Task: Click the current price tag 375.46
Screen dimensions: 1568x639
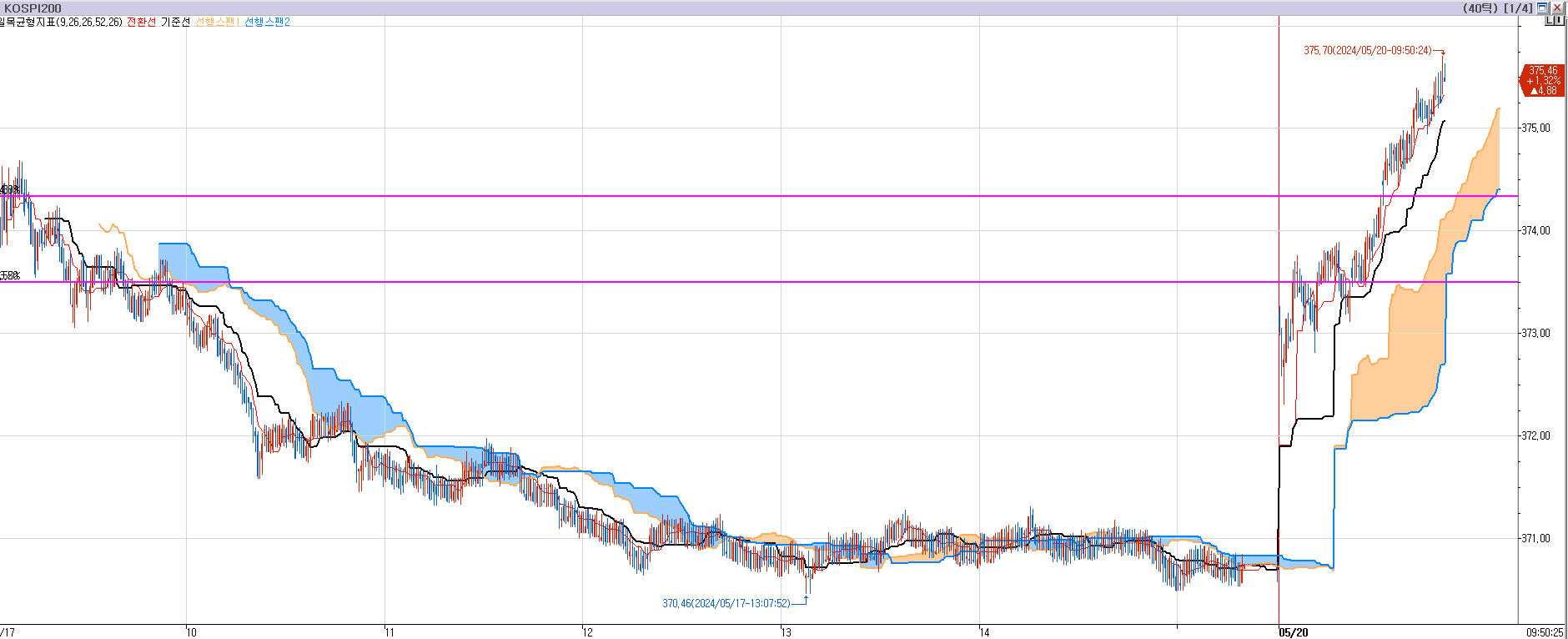Action: 1541,81
